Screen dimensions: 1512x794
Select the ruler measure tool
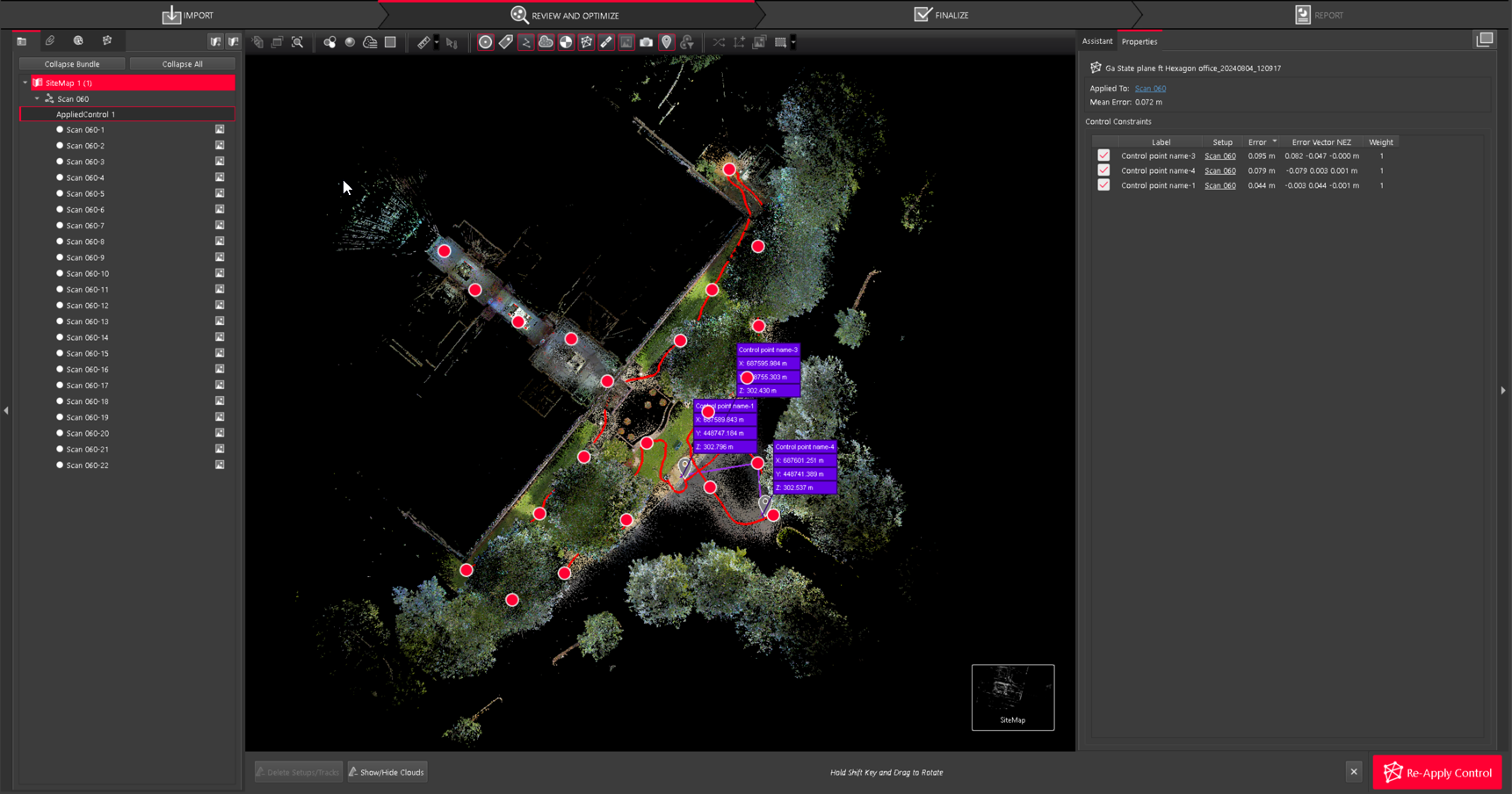click(423, 42)
